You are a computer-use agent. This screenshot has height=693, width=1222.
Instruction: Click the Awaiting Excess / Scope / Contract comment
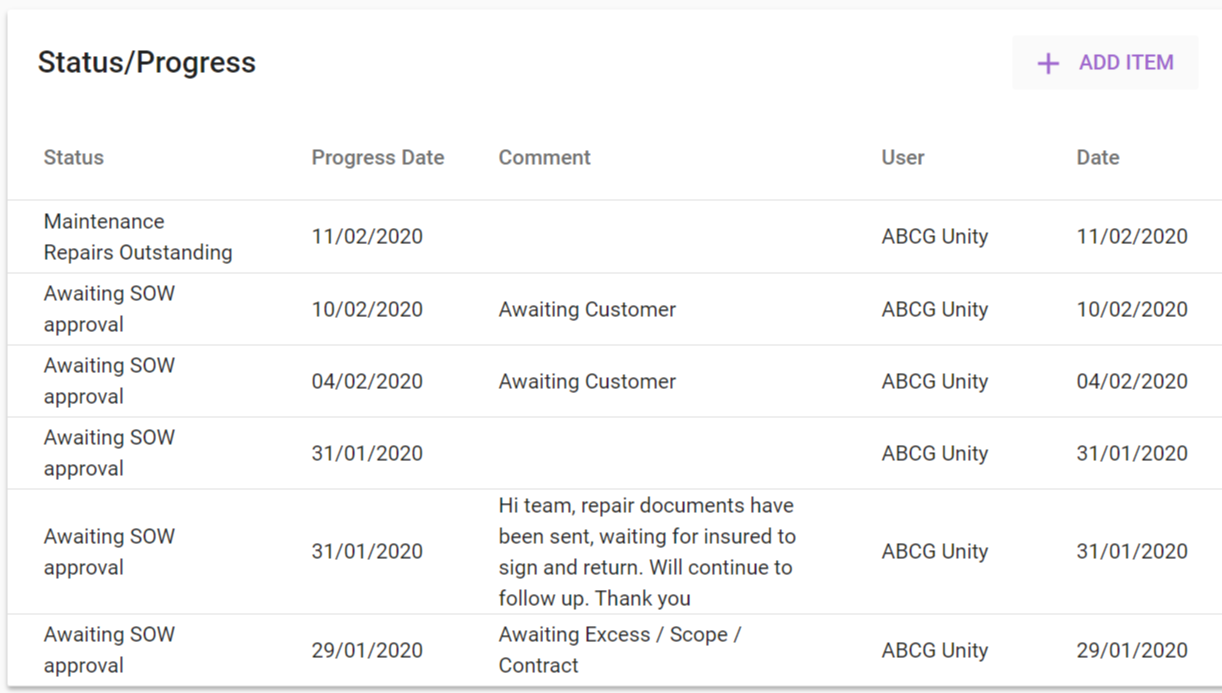(x=620, y=650)
